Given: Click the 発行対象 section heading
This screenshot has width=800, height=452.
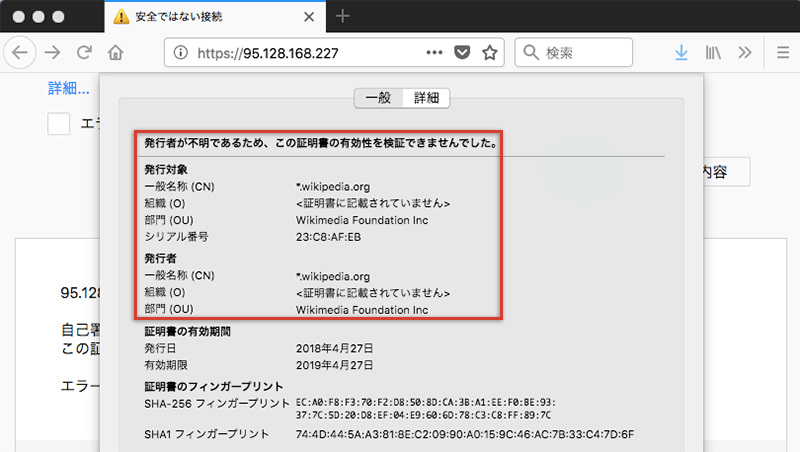Looking at the screenshot, I should point(166,169).
